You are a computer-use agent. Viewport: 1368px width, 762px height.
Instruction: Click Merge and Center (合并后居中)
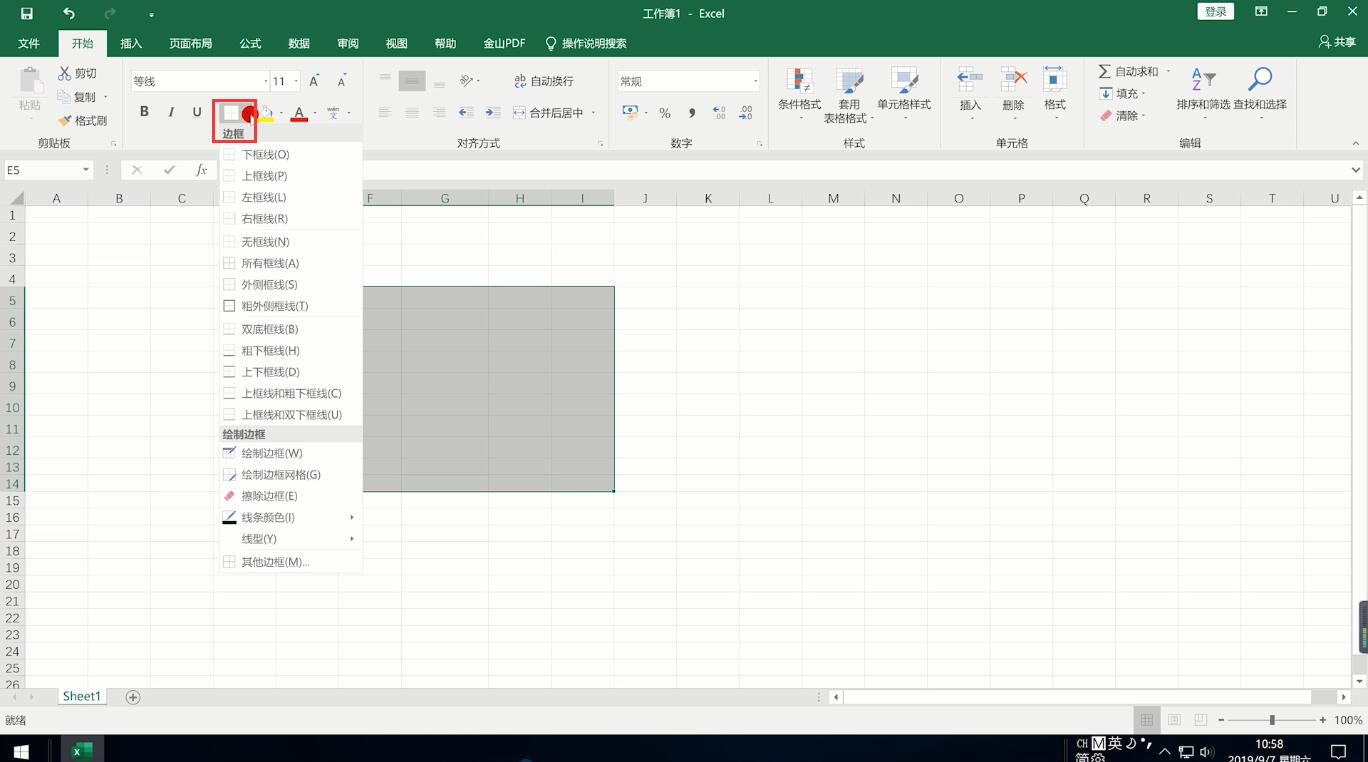click(x=549, y=113)
